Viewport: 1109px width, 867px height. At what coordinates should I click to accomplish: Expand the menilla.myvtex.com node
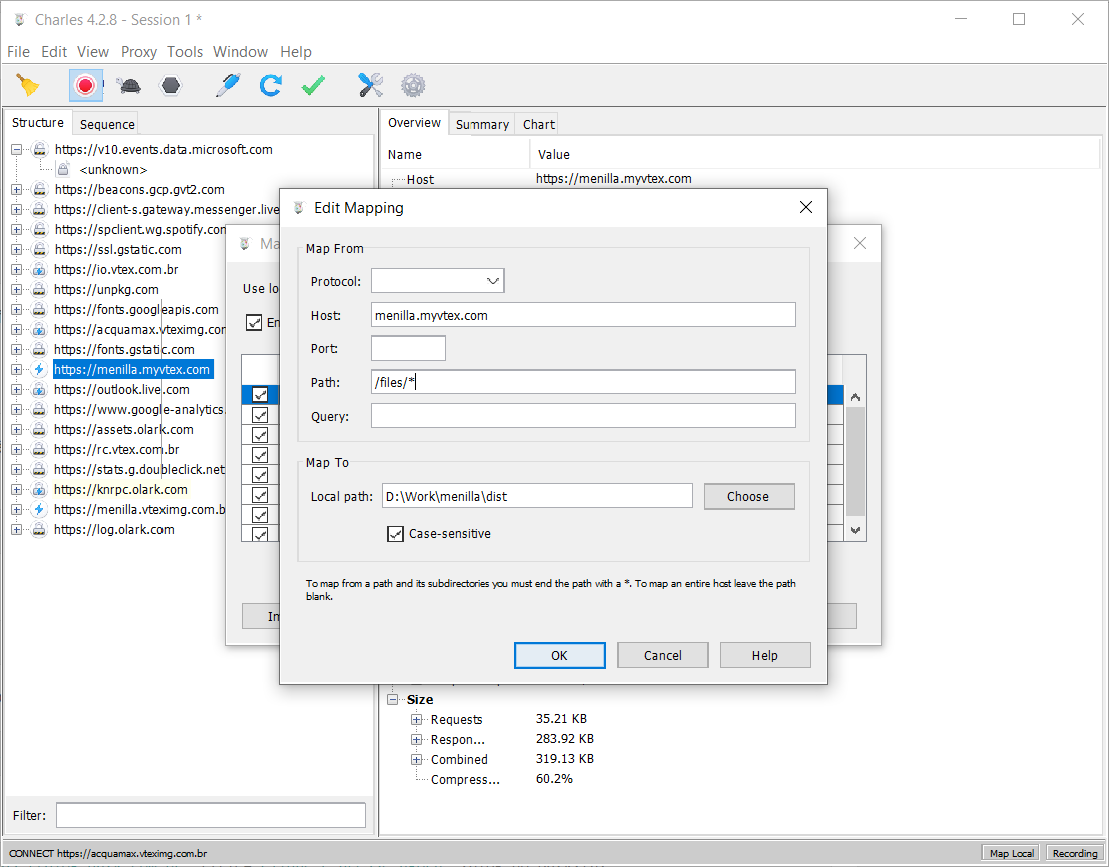click(x=16, y=369)
